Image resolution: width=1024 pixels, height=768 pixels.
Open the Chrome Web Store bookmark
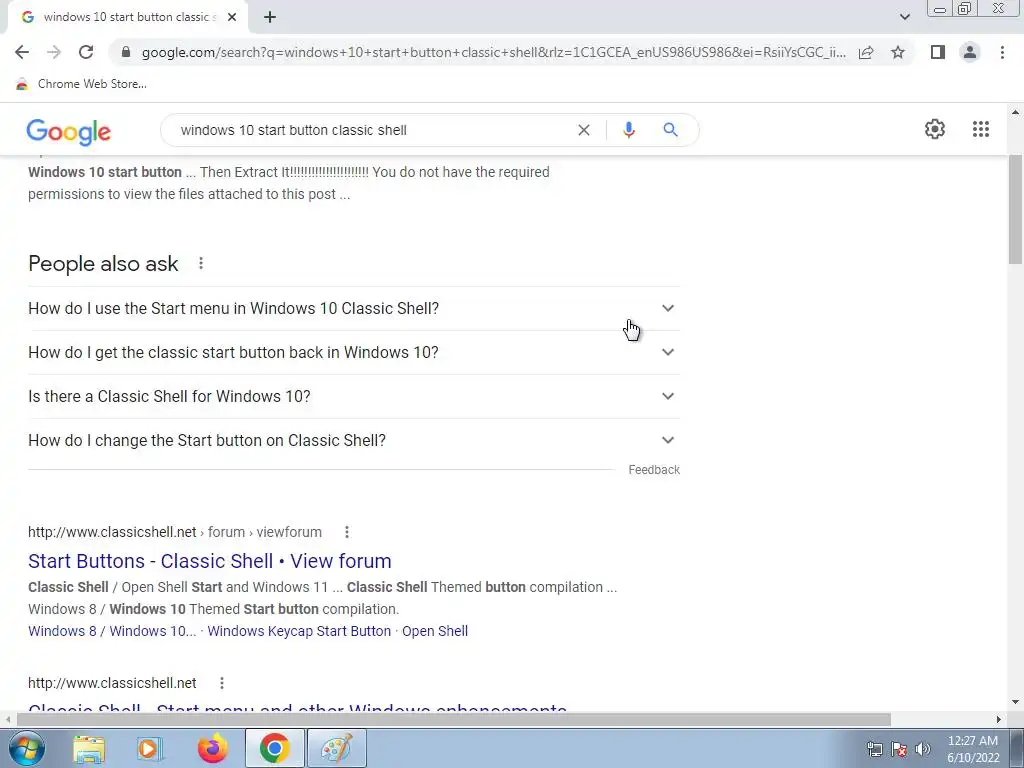click(81, 84)
